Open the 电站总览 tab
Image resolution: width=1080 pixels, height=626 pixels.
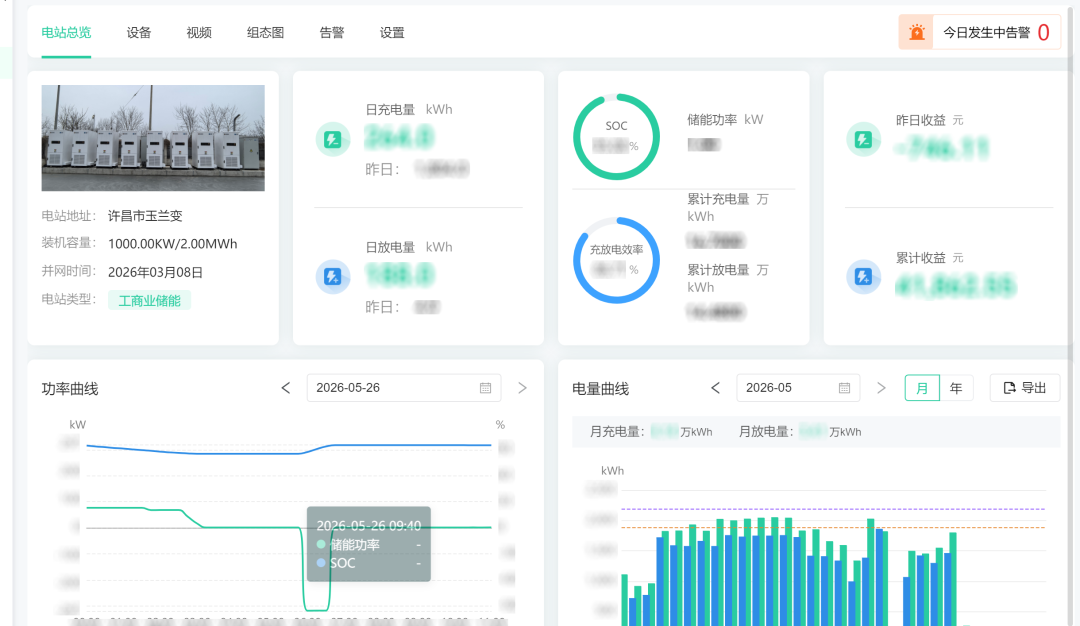(66, 32)
